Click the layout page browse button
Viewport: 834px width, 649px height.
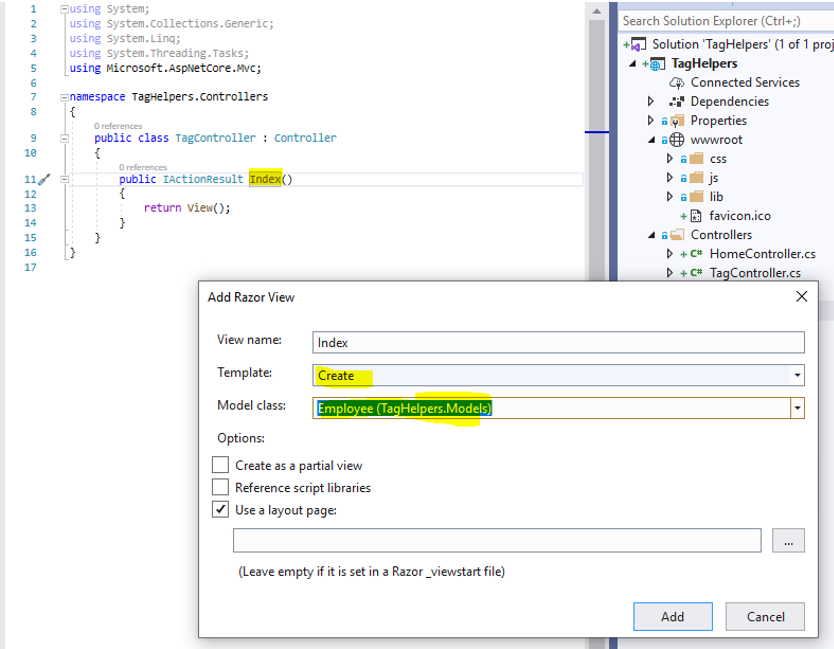click(x=788, y=540)
